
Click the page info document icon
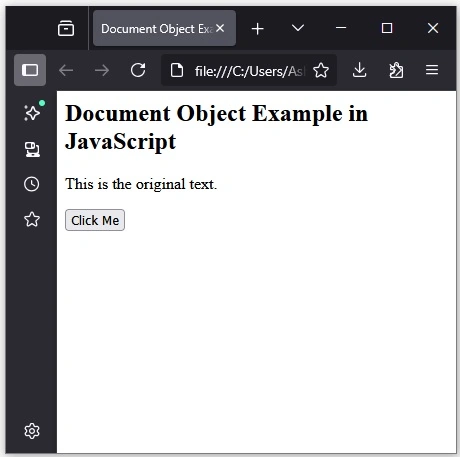click(177, 70)
